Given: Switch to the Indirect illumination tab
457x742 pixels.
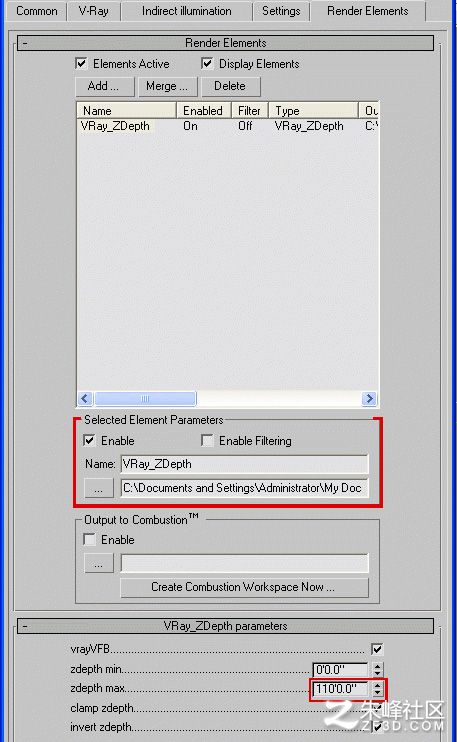Looking at the screenshot, I should (186, 11).
